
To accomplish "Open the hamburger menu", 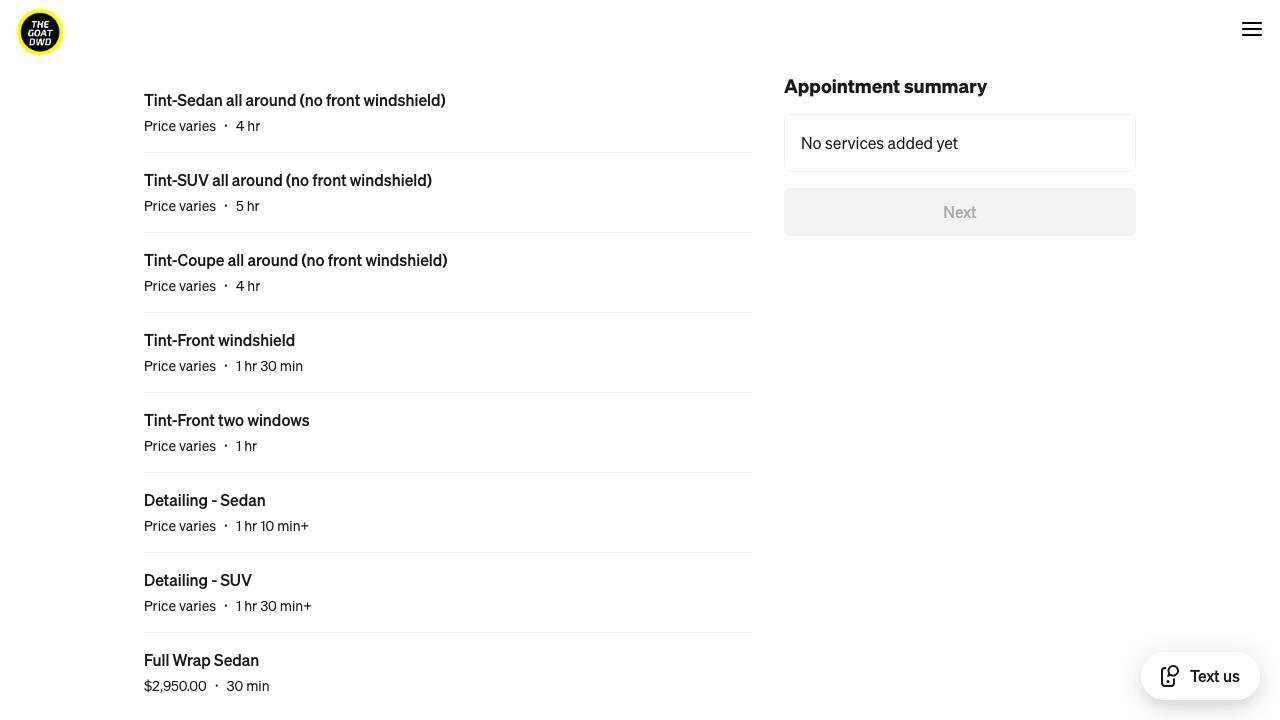I will click(x=1251, y=30).
